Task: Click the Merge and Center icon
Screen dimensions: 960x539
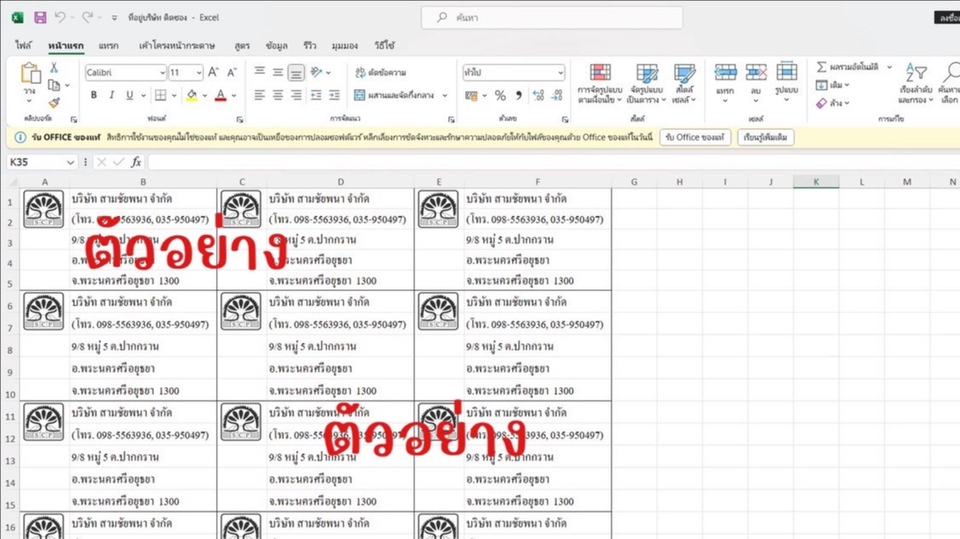Action: pyautogui.click(x=359, y=95)
